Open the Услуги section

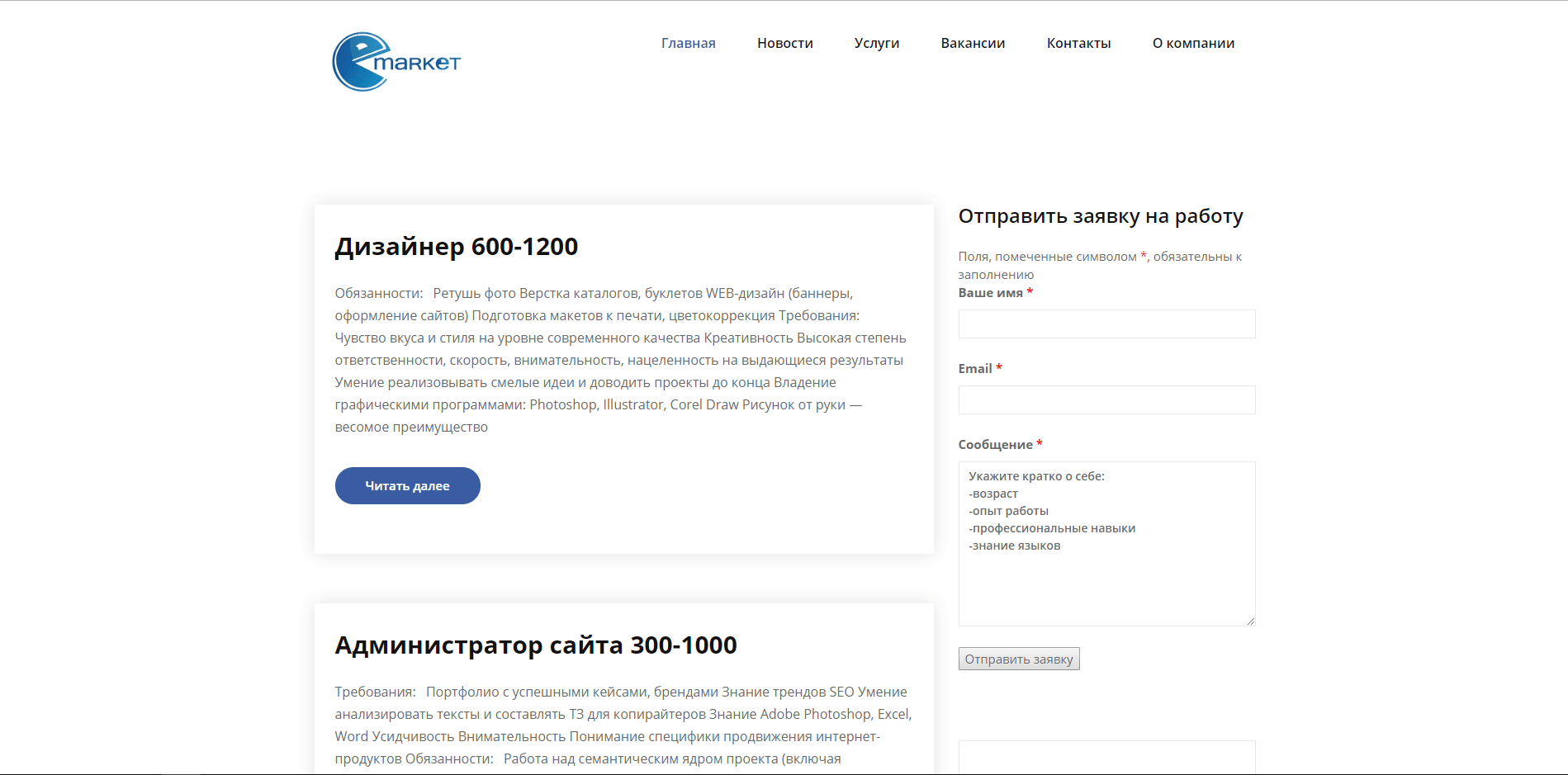coord(876,43)
